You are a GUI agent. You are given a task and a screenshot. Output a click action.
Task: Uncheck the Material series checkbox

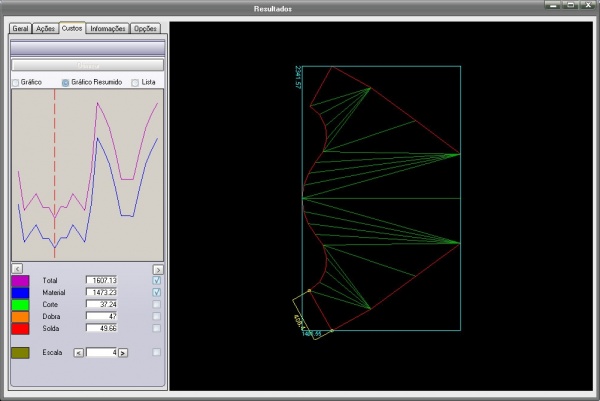click(156, 292)
